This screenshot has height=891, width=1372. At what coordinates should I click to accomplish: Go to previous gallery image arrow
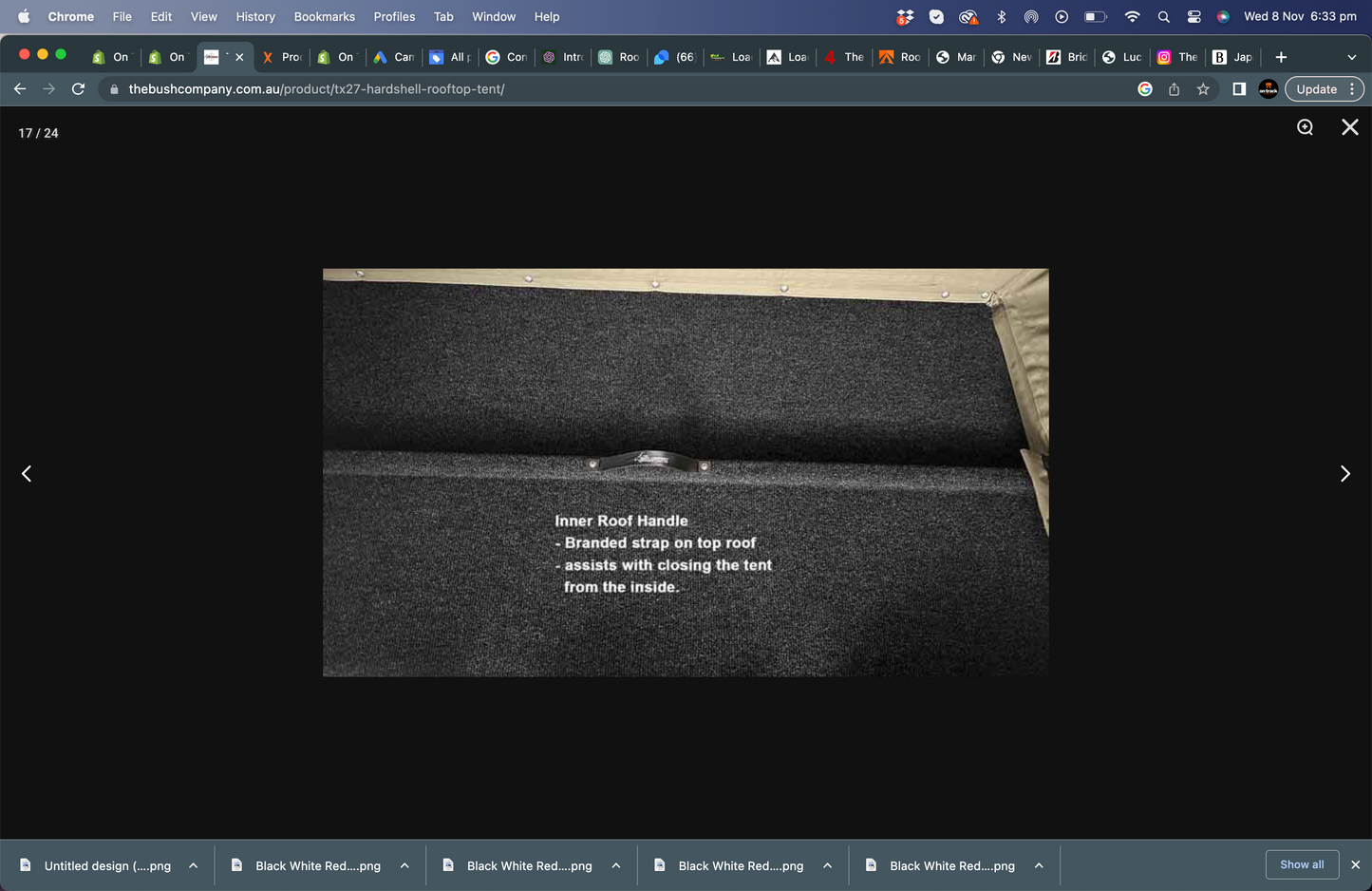pyautogui.click(x=27, y=473)
